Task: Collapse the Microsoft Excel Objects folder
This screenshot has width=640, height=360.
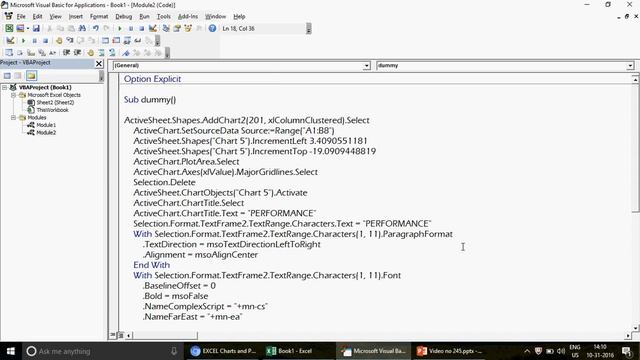Action: (x=13, y=95)
